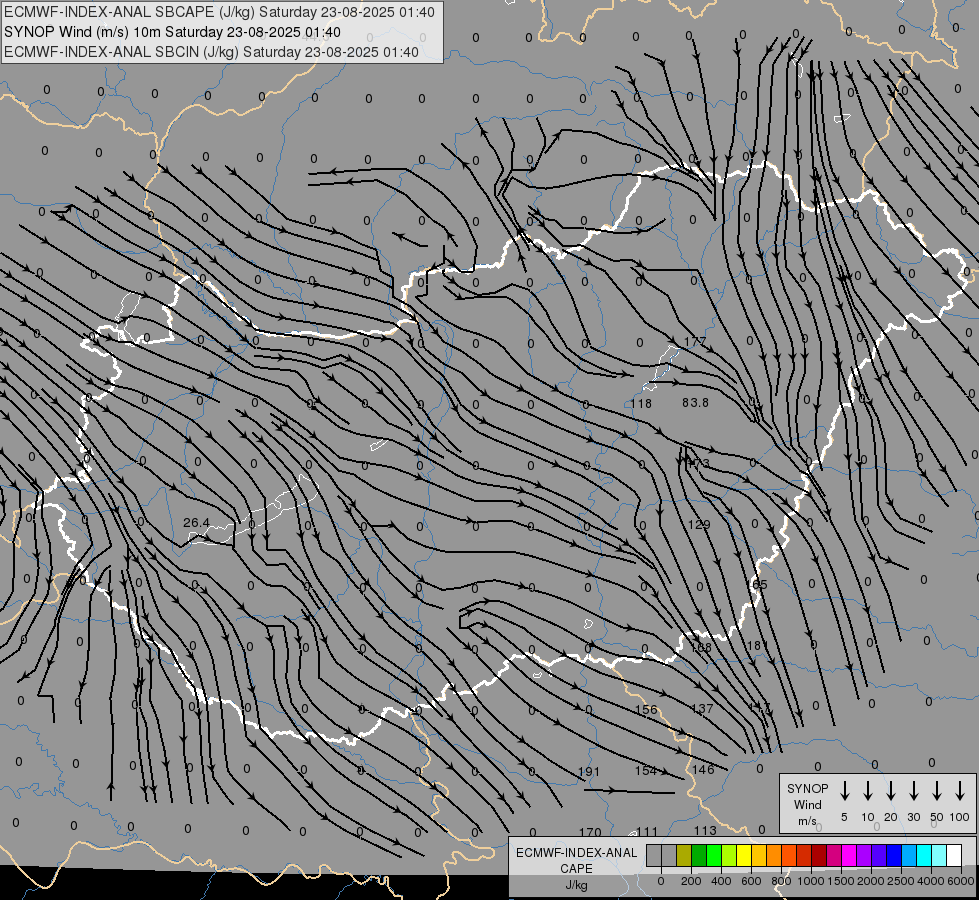Select the bright magenta swatch after 1500

click(849, 855)
